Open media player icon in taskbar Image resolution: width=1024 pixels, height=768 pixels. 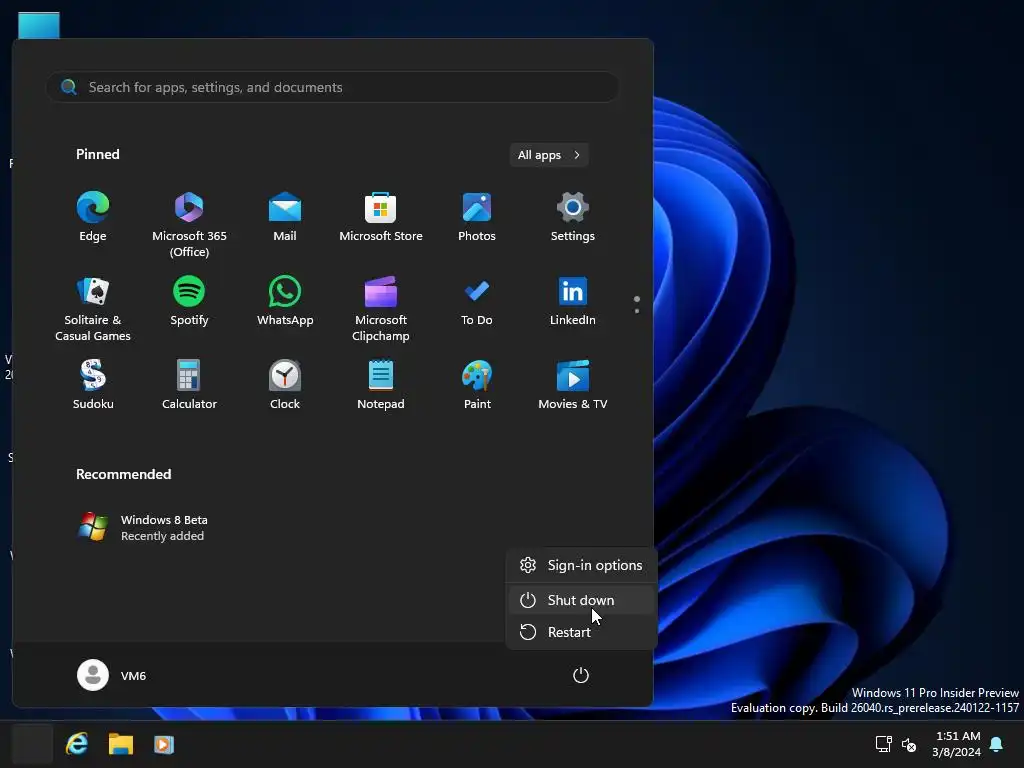[164, 744]
